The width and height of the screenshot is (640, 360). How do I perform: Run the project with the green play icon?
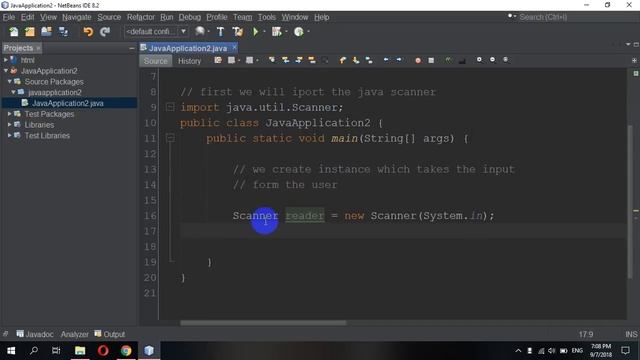(x=256, y=31)
